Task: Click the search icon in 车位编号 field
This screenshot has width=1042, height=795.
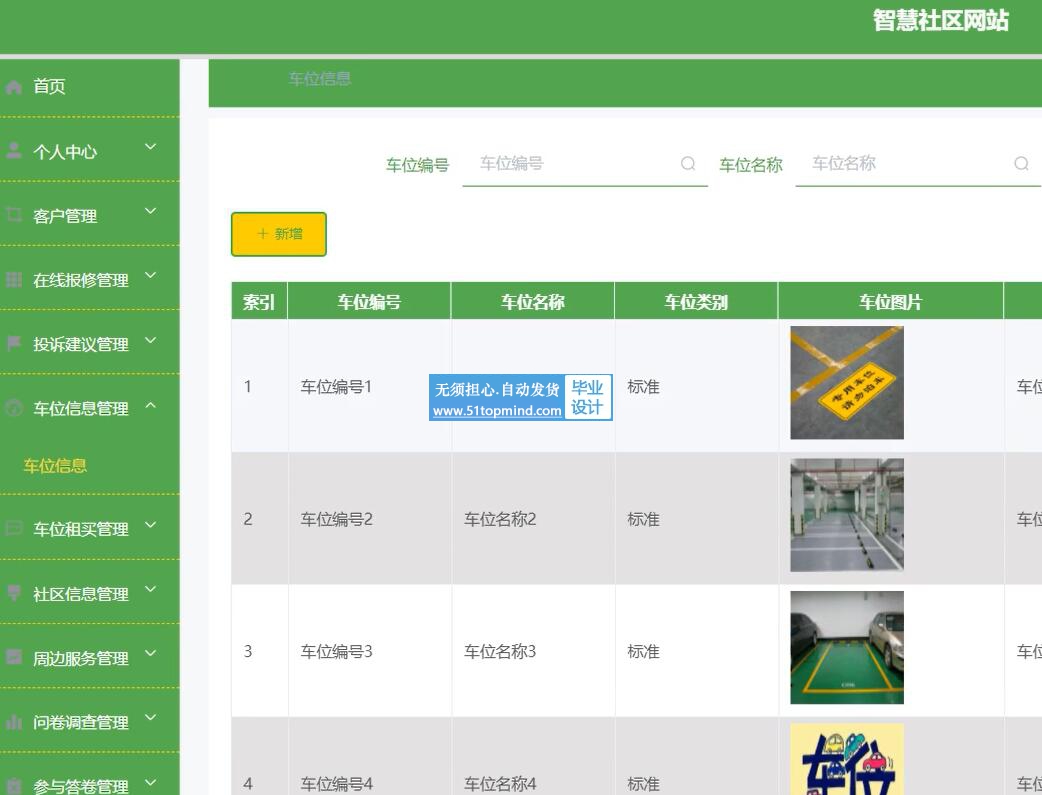Action: coord(688,164)
